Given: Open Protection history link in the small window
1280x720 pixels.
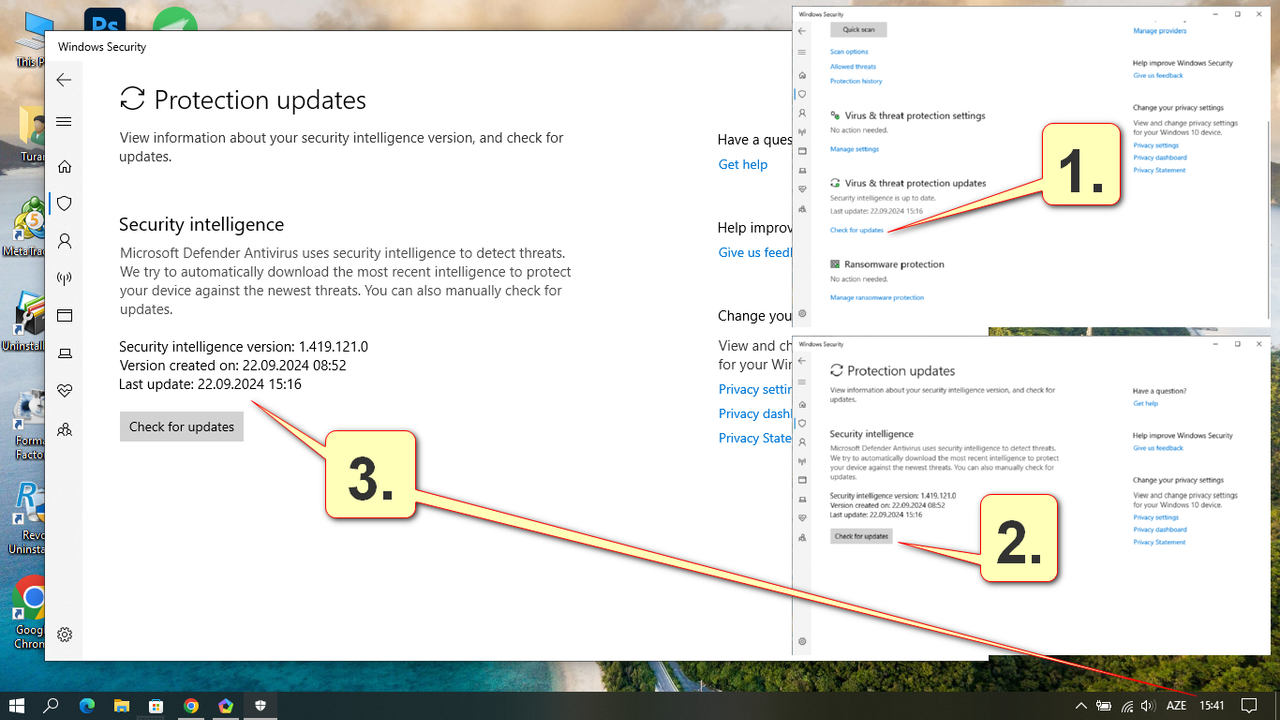Looking at the screenshot, I should (x=856, y=81).
